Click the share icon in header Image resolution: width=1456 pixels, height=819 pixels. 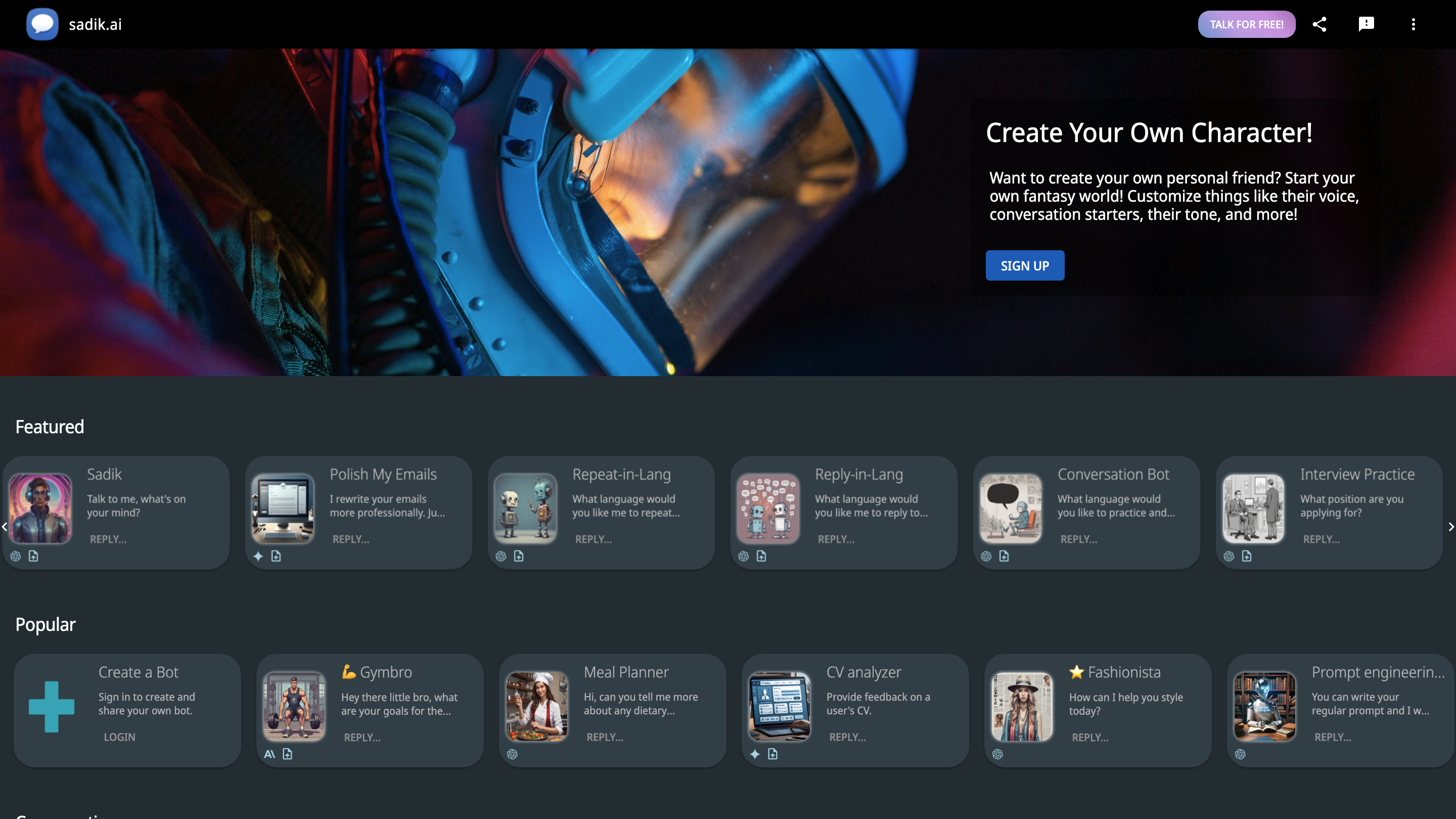point(1319,24)
